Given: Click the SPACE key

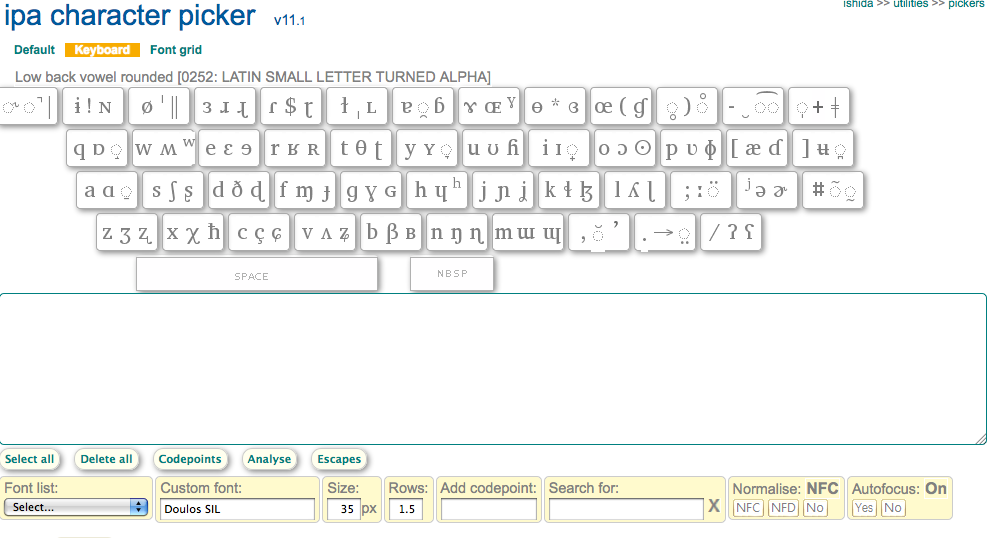Looking at the screenshot, I should [257, 274].
